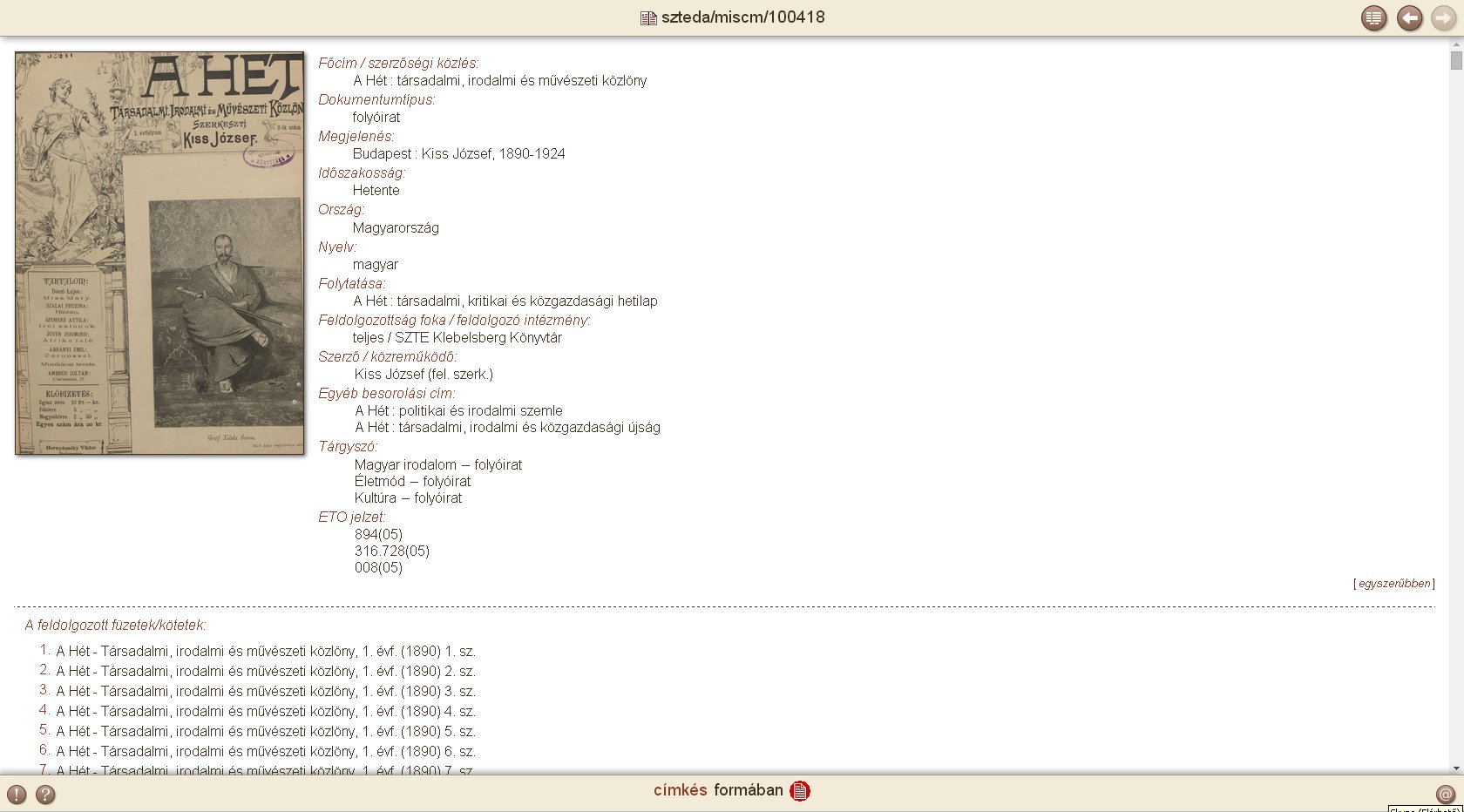This screenshot has height=812, width=1464.
Task: Click subject 'Életmód – folyóirat'
Action: click(x=412, y=481)
